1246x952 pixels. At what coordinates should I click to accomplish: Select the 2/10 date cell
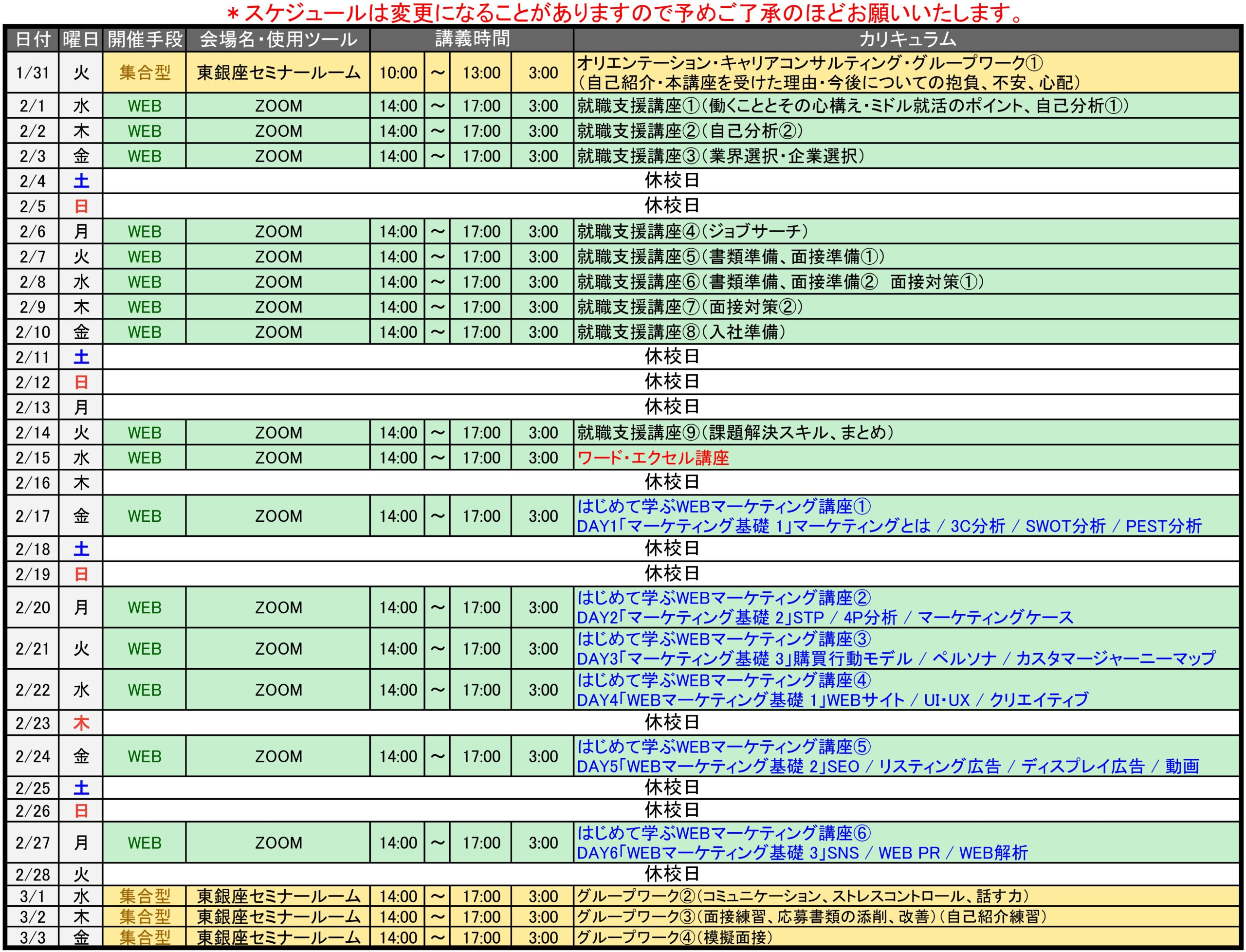click(x=33, y=332)
